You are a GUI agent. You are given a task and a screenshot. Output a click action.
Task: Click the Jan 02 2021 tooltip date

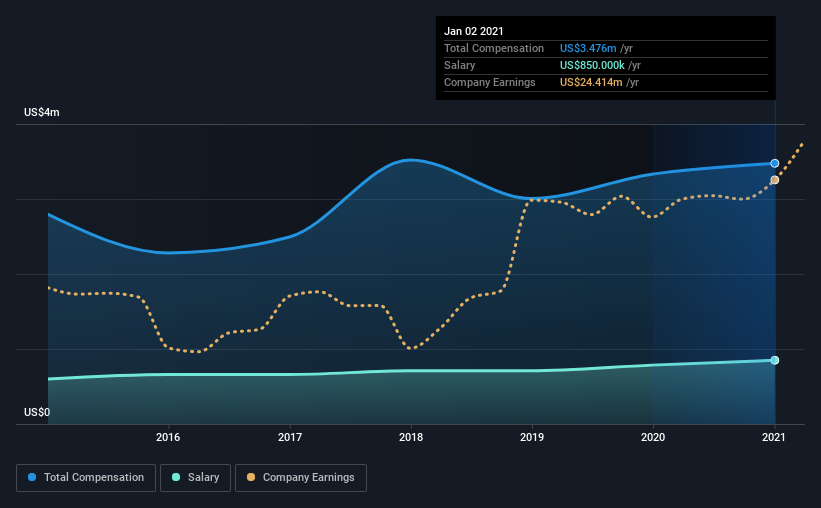tap(474, 31)
